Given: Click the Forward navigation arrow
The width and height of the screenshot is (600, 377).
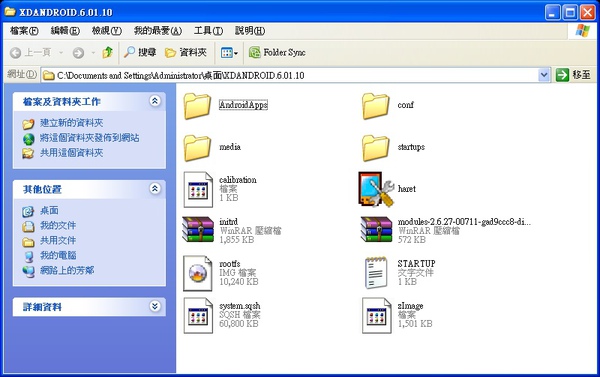Looking at the screenshot, I should coord(78,53).
